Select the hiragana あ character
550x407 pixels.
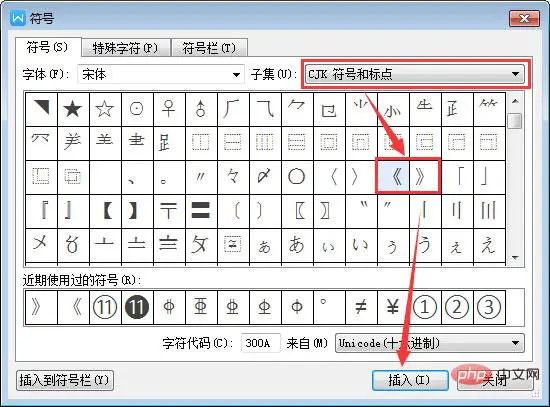[297, 245]
